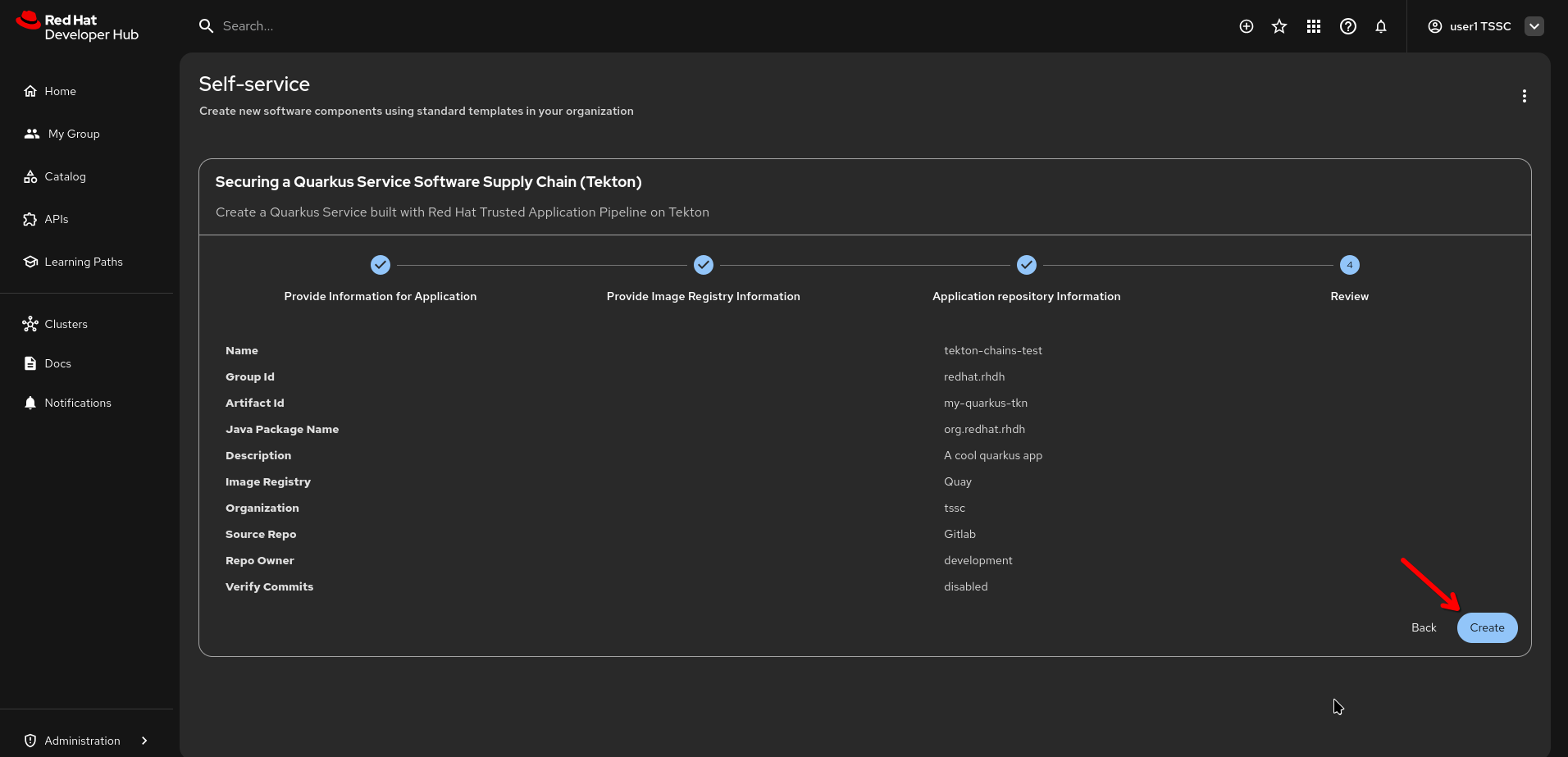Jump to Provide Information for Application step
Image resolution: width=1568 pixels, height=757 pixels.
point(380,266)
